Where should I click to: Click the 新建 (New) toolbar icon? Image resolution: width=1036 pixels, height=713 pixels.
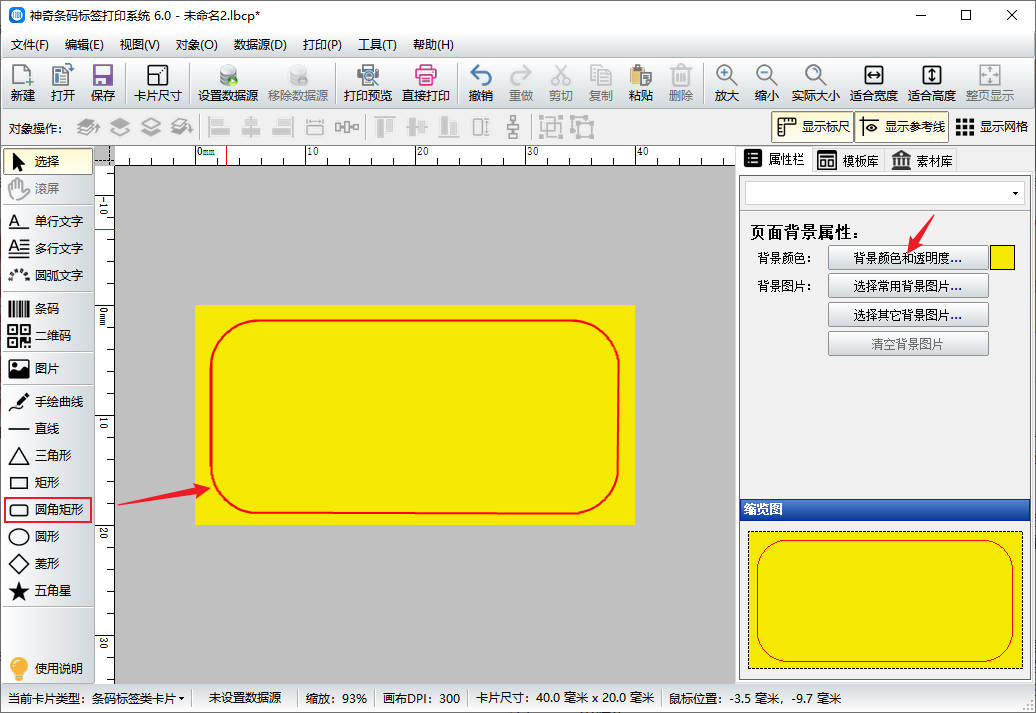(22, 82)
